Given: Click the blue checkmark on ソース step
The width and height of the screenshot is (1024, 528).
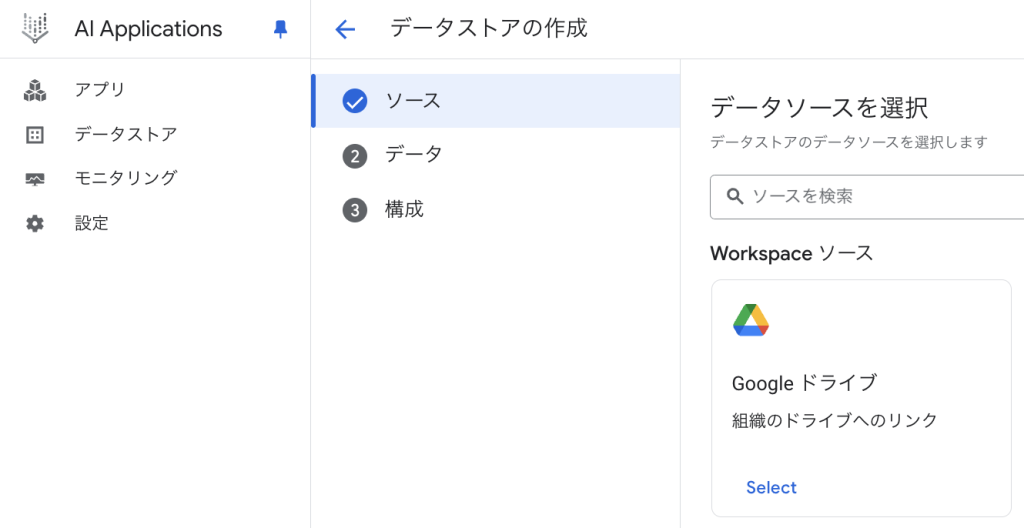Looking at the screenshot, I should point(355,101).
